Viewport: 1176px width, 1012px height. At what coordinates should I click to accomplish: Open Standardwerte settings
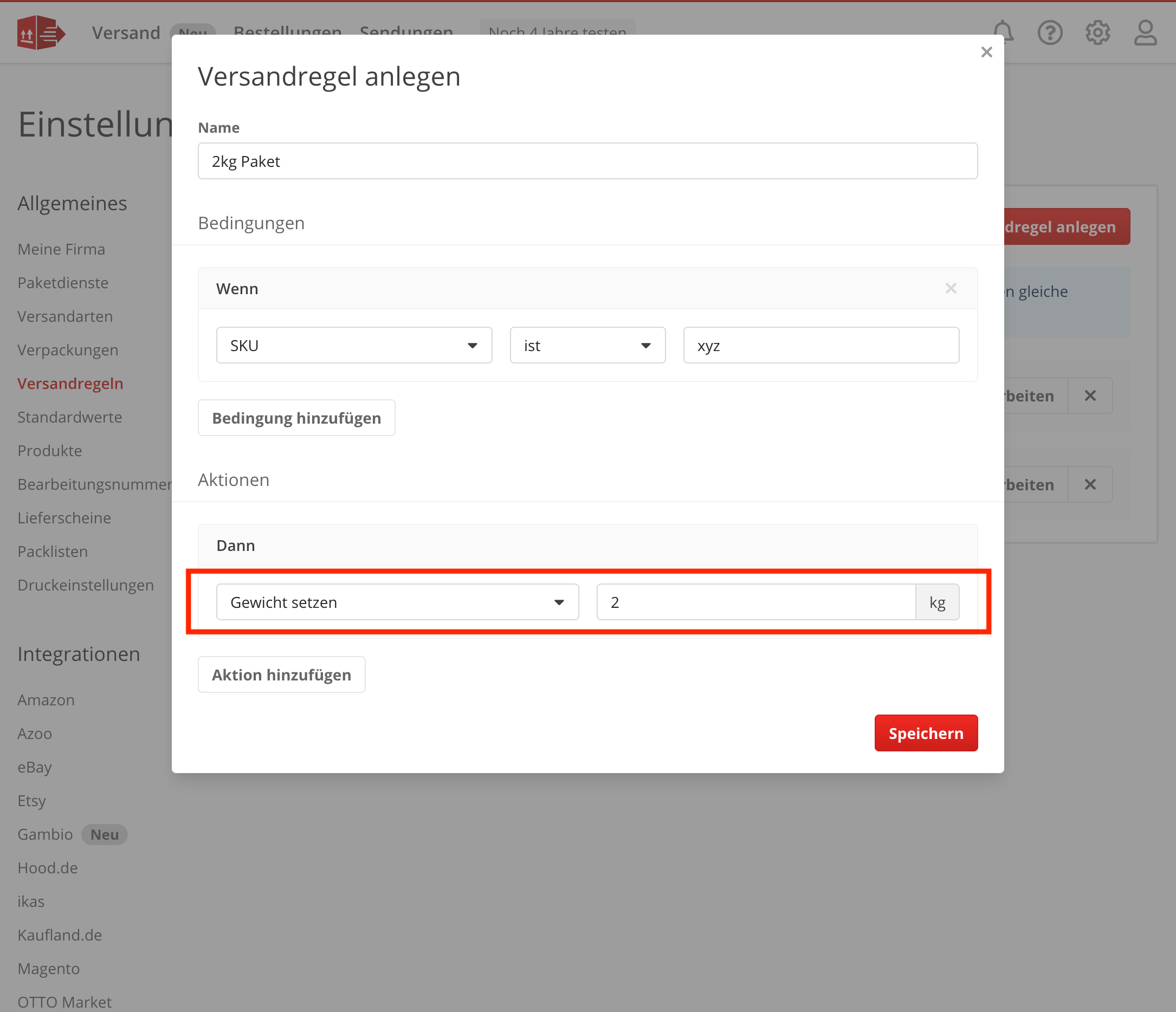(x=70, y=417)
